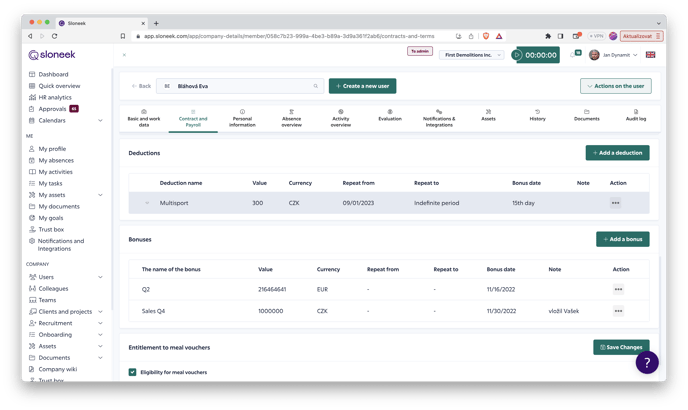Viewport: 688px width, 410px height.
Task: Open Approvals in sidebar
Action: 53,109
